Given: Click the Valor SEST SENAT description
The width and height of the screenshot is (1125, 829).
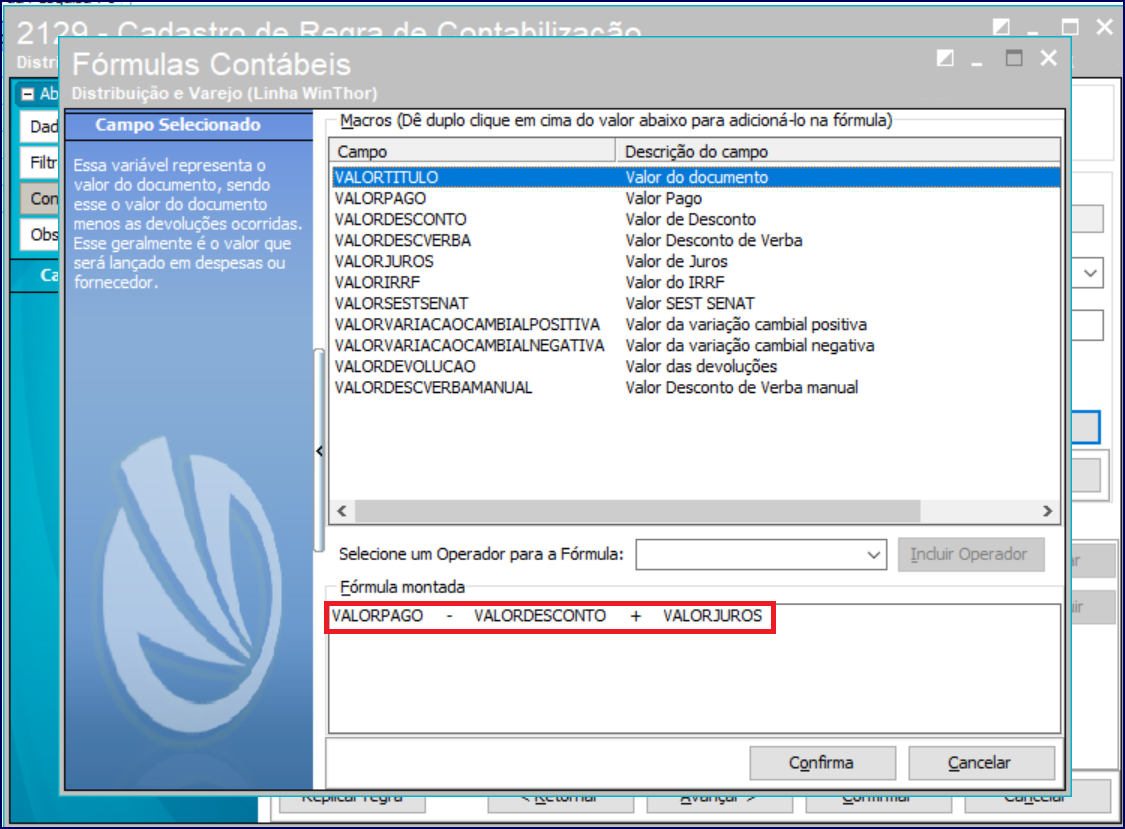Looking at the screenshot, I should pos(689,303).
